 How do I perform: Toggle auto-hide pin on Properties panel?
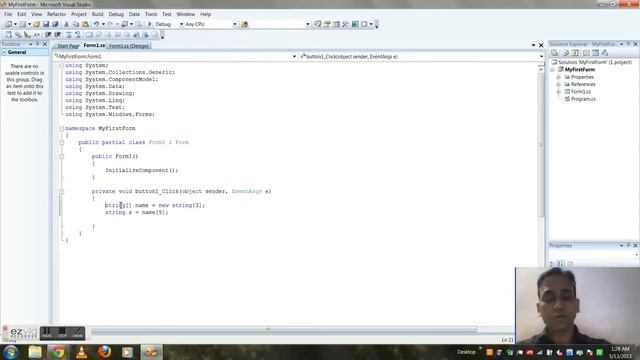pos(628,245)
